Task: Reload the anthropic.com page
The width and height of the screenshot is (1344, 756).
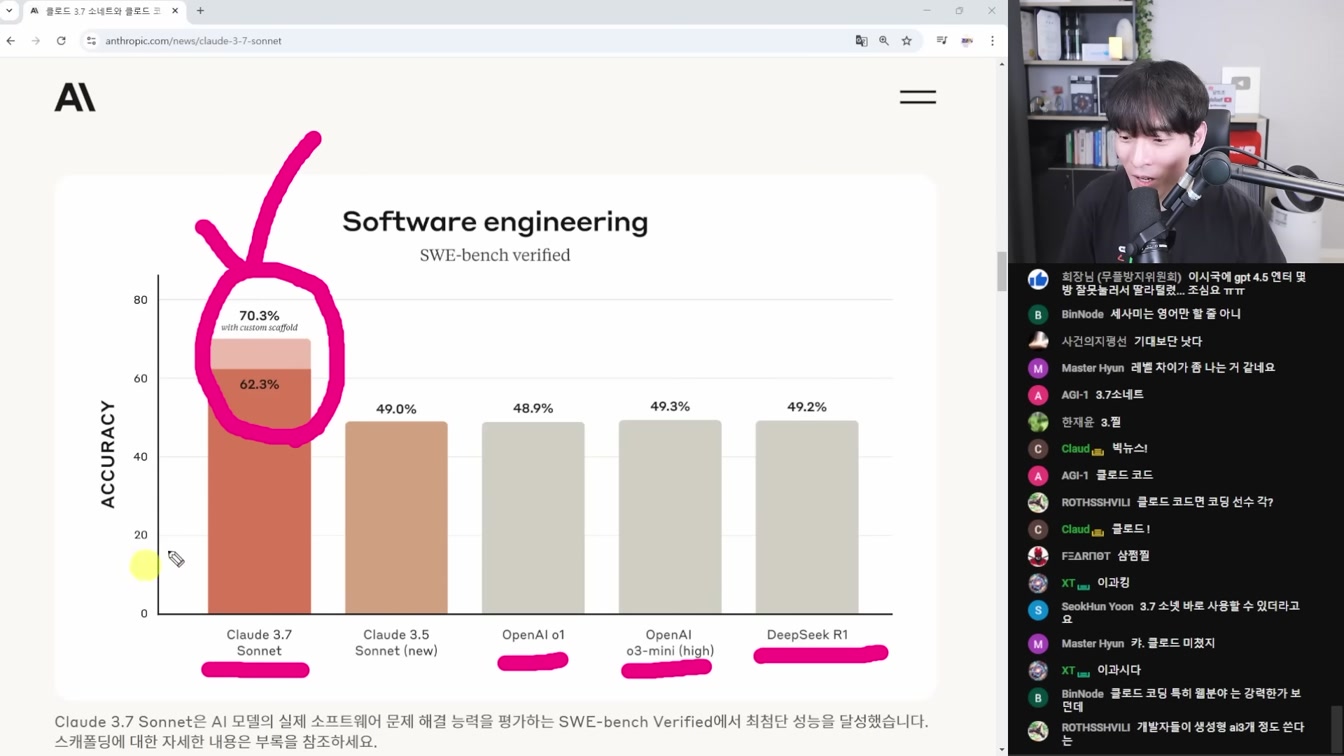Action: (x=61, y=41)
